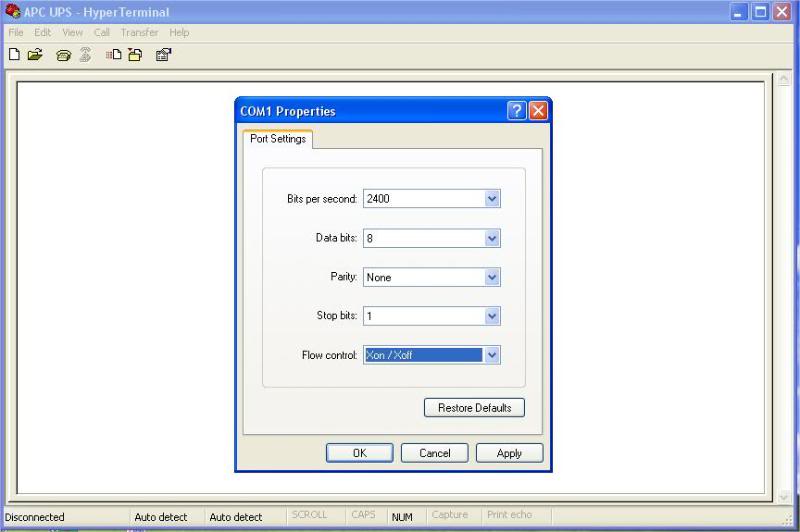Viewport: 800px width, 532px height.
Task: Expand the Bits per second dropdown
Action: click(491, 199)
